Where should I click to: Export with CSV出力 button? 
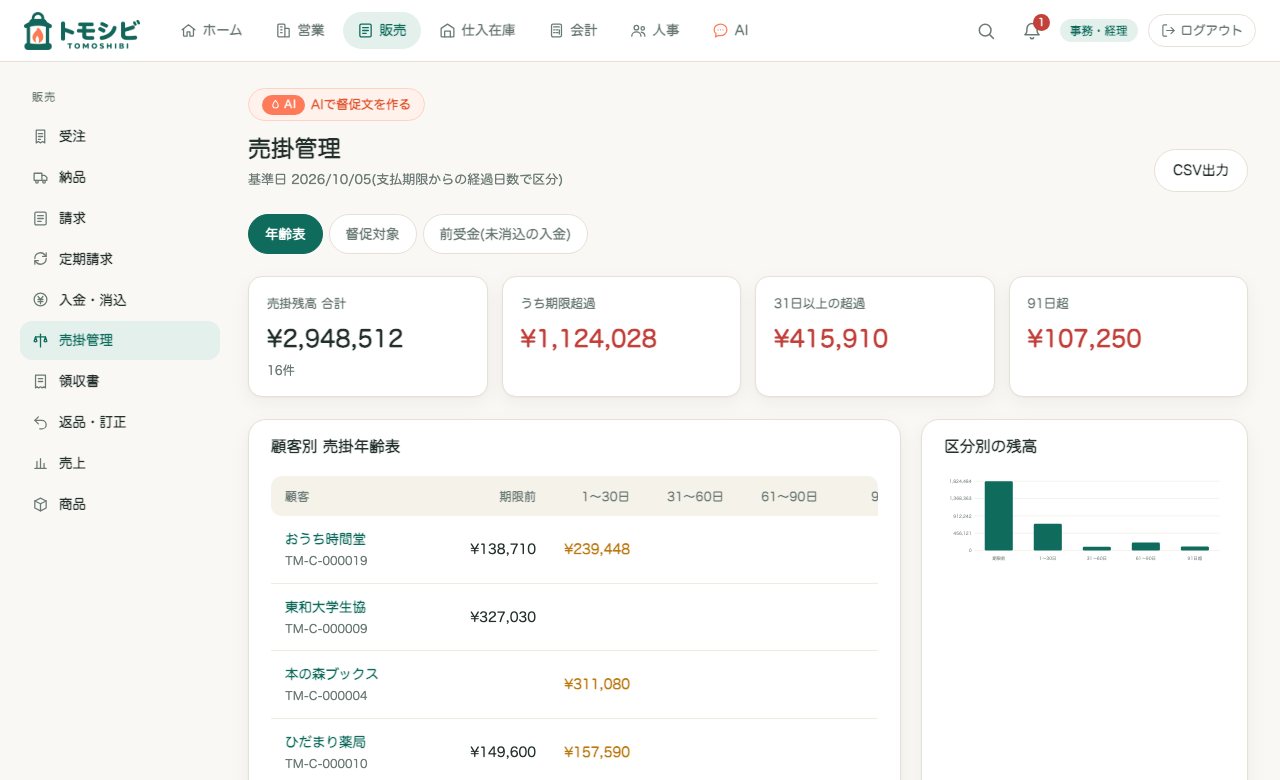point(1201,170)
